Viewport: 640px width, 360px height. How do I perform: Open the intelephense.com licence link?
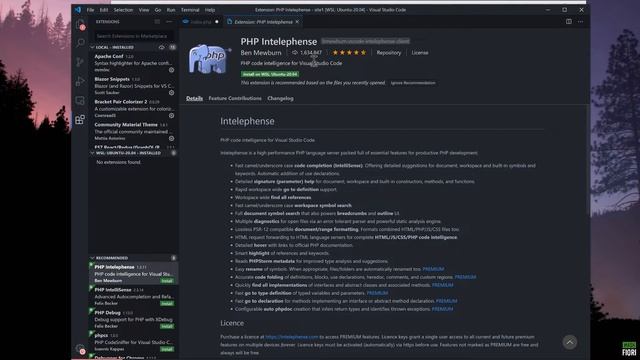tap(291, 337)
